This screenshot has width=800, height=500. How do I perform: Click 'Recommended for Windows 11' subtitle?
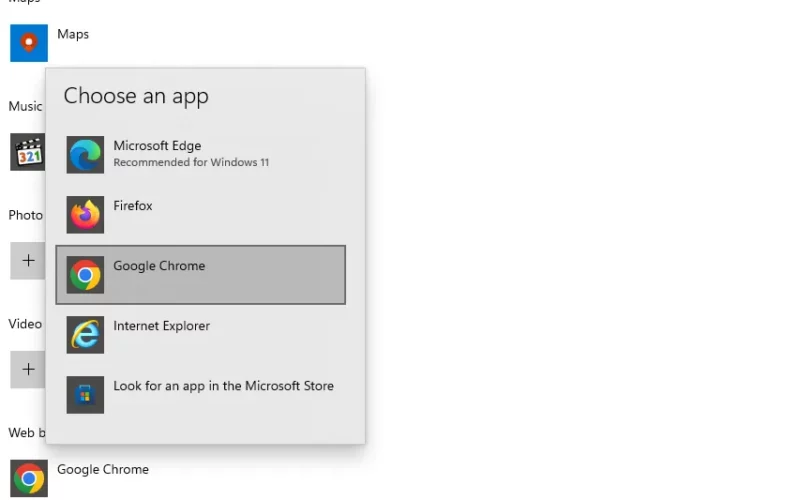pos(191,162)
